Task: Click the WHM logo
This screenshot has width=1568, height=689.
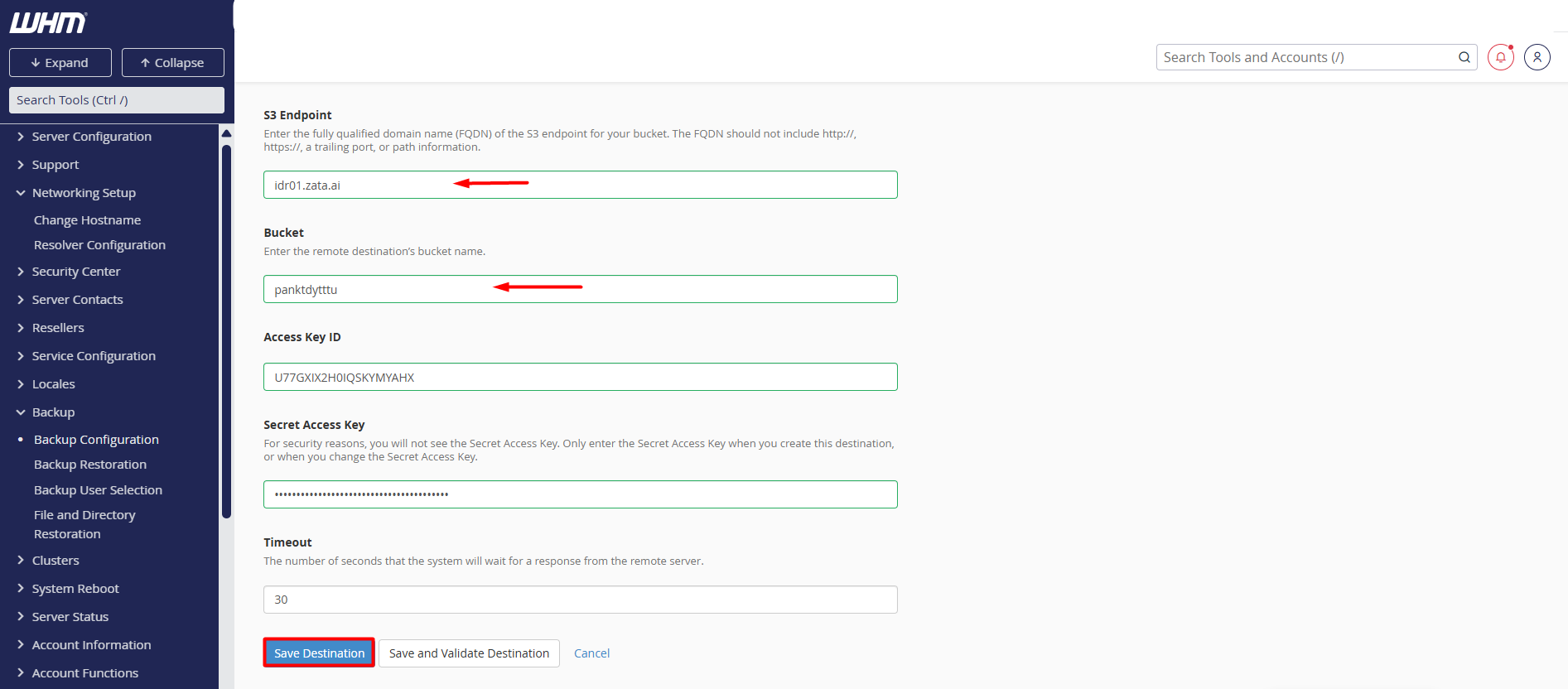Action: [x=48, y=23]
